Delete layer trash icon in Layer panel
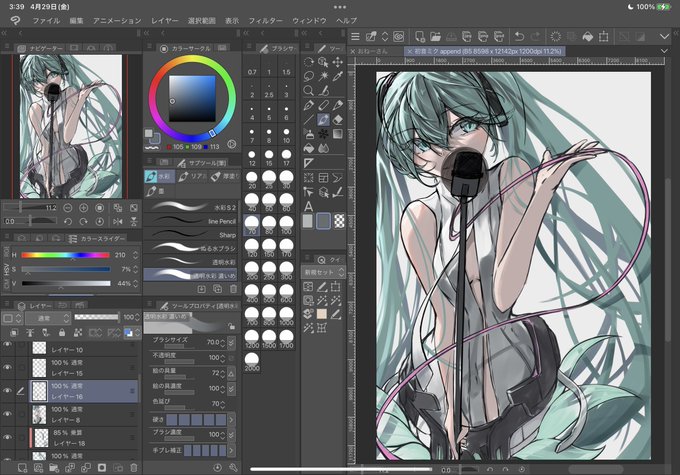The image size is (680, 475). click(x=134, y=468)
